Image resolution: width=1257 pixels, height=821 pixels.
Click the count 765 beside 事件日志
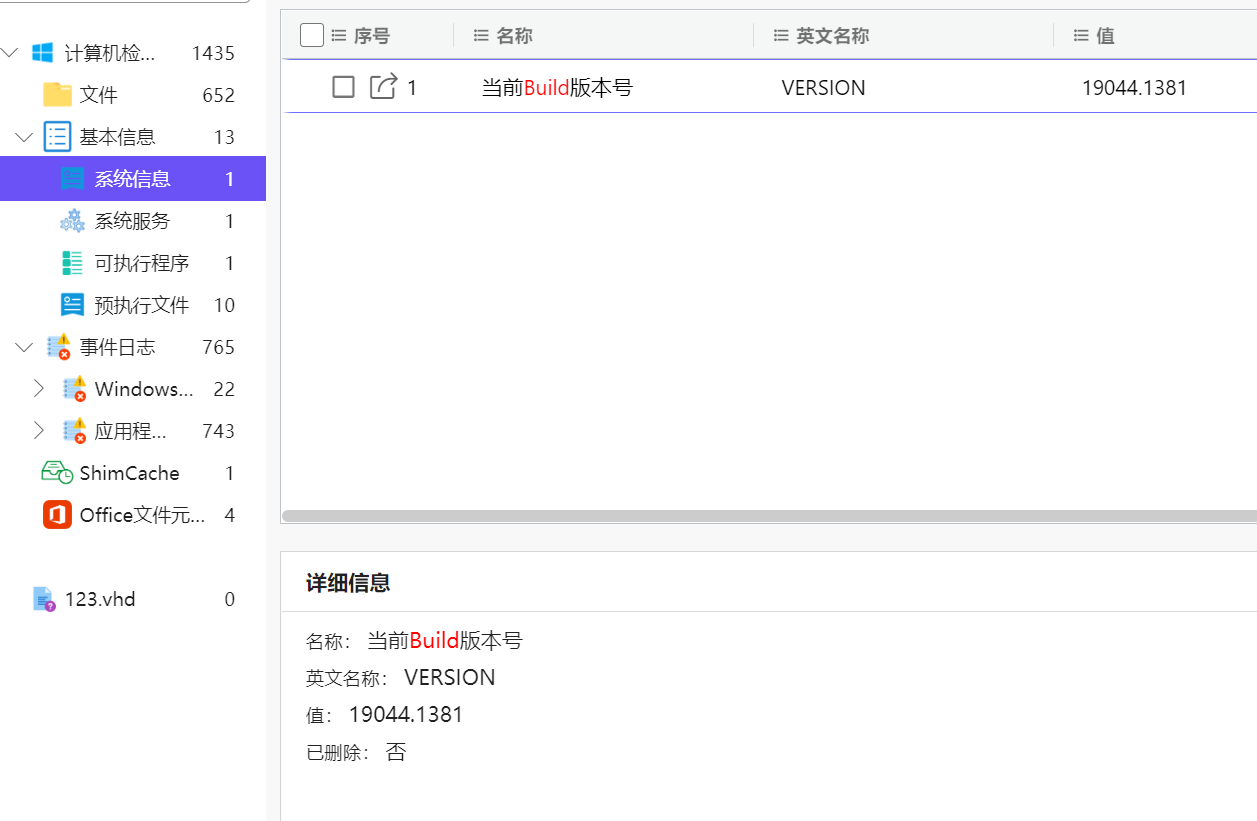click(x=218, y=347)
